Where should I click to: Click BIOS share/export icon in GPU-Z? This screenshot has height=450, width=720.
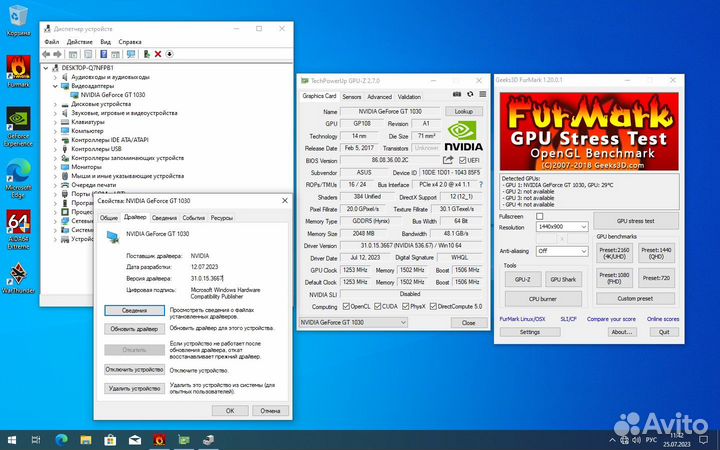[448, 160]
